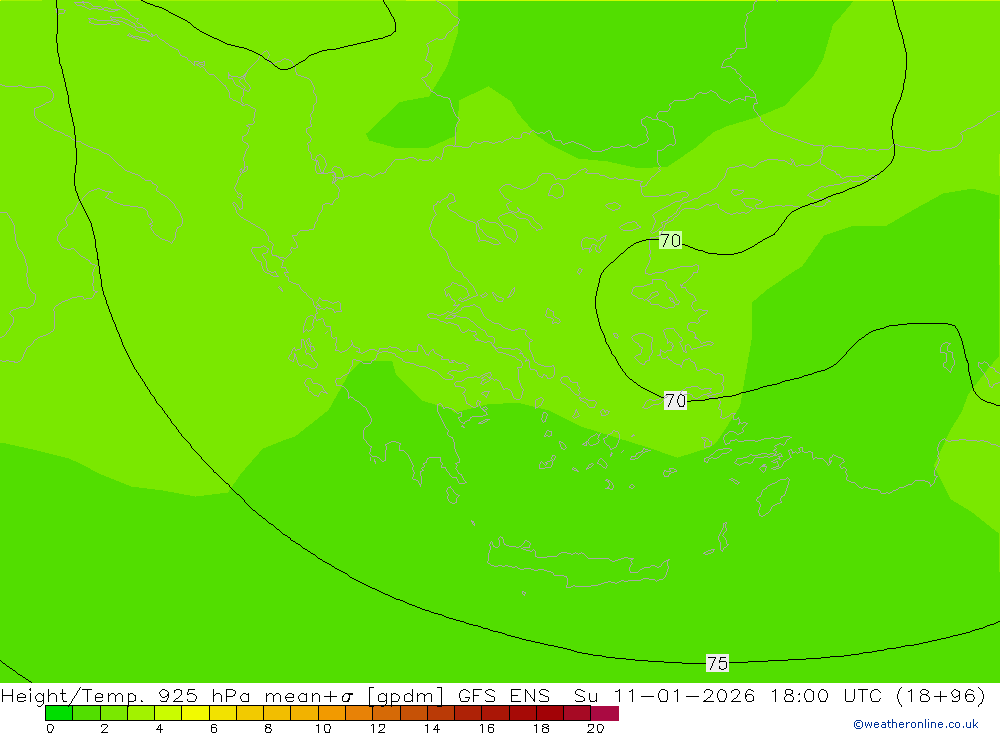Select the upper 70 contour label
The width and height of the screenshot is (1000, 733).
pos(670,241)
